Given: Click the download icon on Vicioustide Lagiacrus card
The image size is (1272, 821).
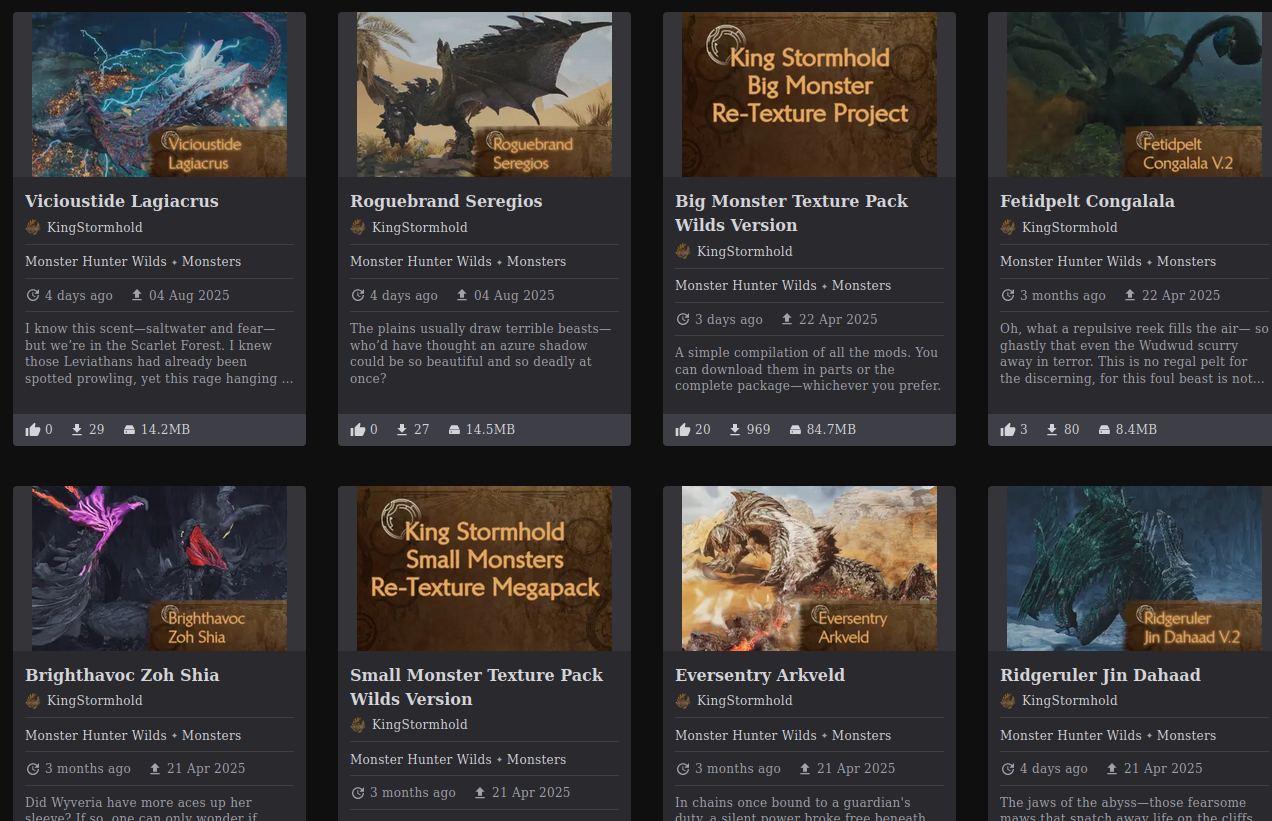Looking at the screenshot, I should pyautogui.click(x=77, y=429).
